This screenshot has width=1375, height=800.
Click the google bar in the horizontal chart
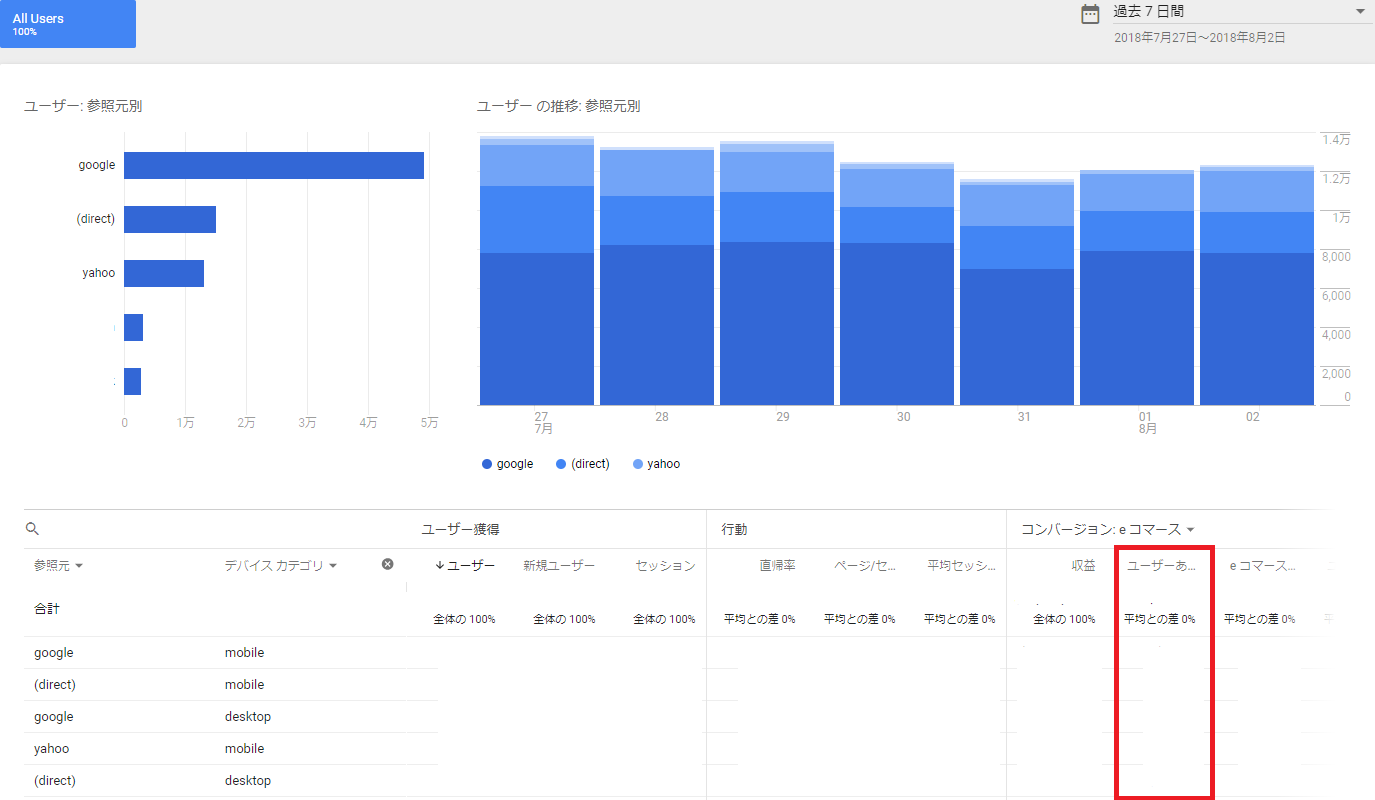point(274,165)
